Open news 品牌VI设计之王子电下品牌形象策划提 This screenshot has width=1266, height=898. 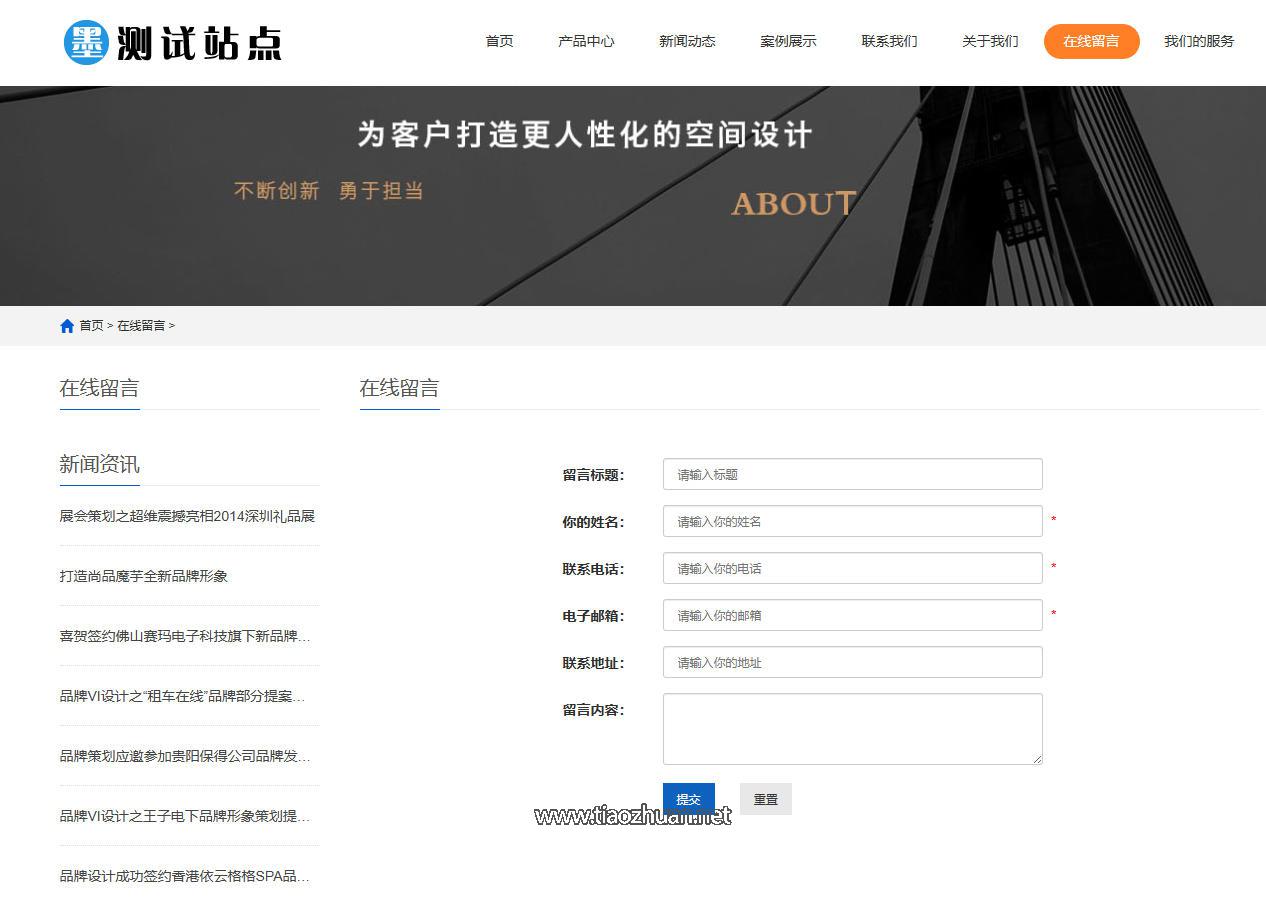pyautogui.click(x=185, y=816)
